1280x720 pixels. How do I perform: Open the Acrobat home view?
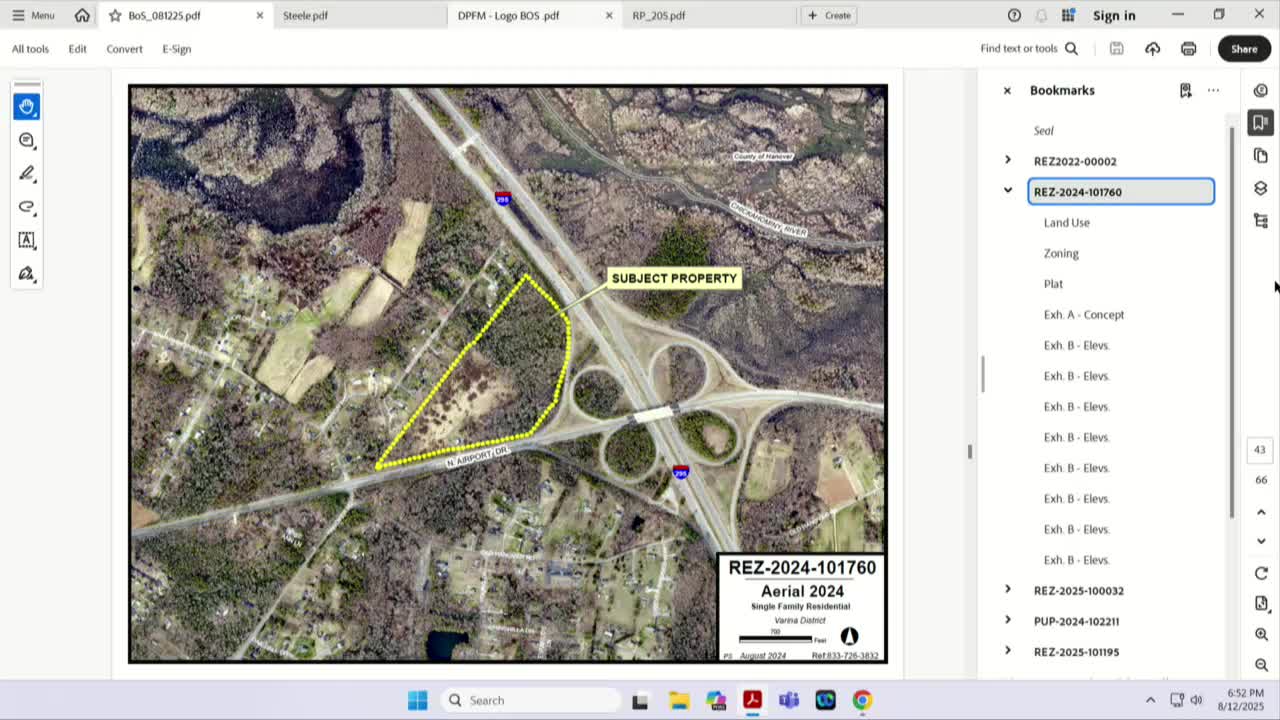[x=82, y=15]
